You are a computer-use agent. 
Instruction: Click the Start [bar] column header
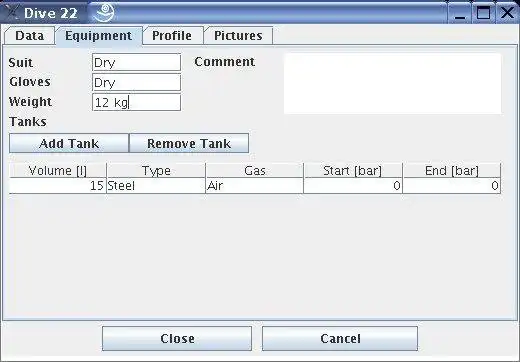353,171
